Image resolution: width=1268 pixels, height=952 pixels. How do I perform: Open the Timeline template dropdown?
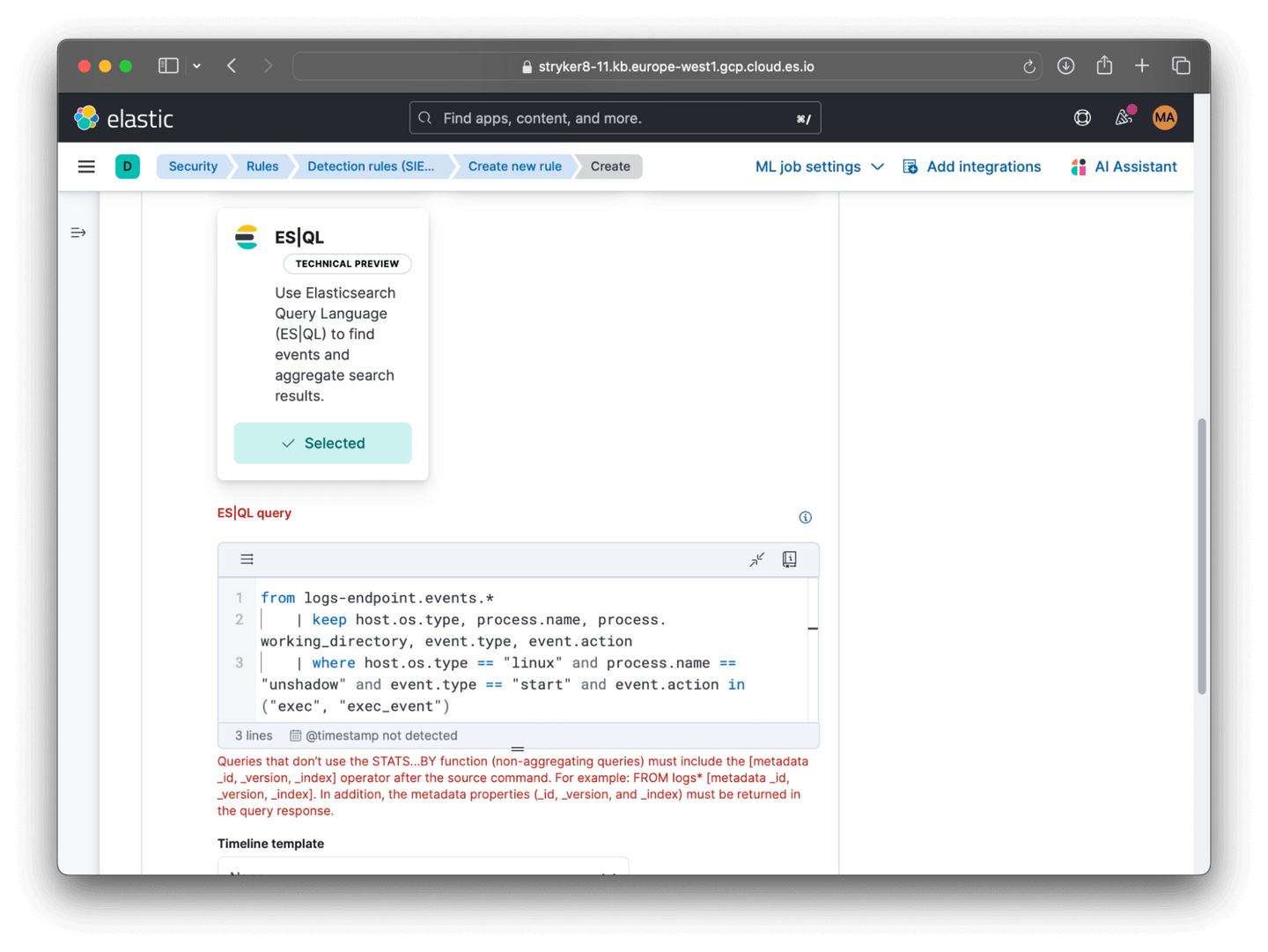(423, 870)
